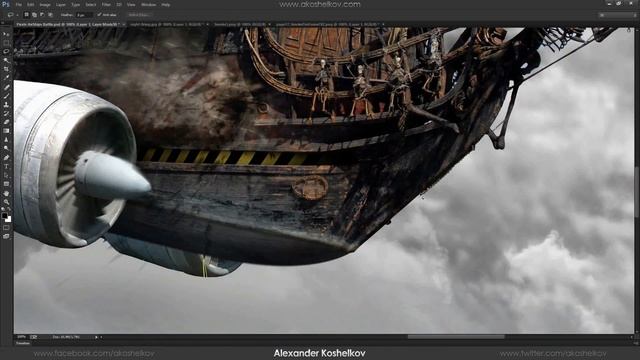Open status bar document info arrow
This screenshot has height=360, width=640.
tap(96, 337)
